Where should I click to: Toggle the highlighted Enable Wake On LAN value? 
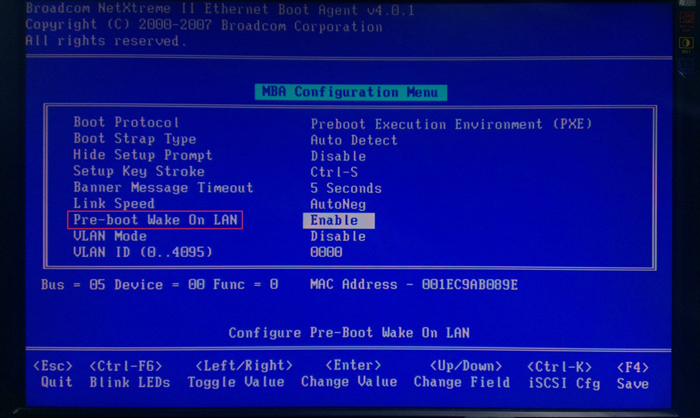point(338,220)
